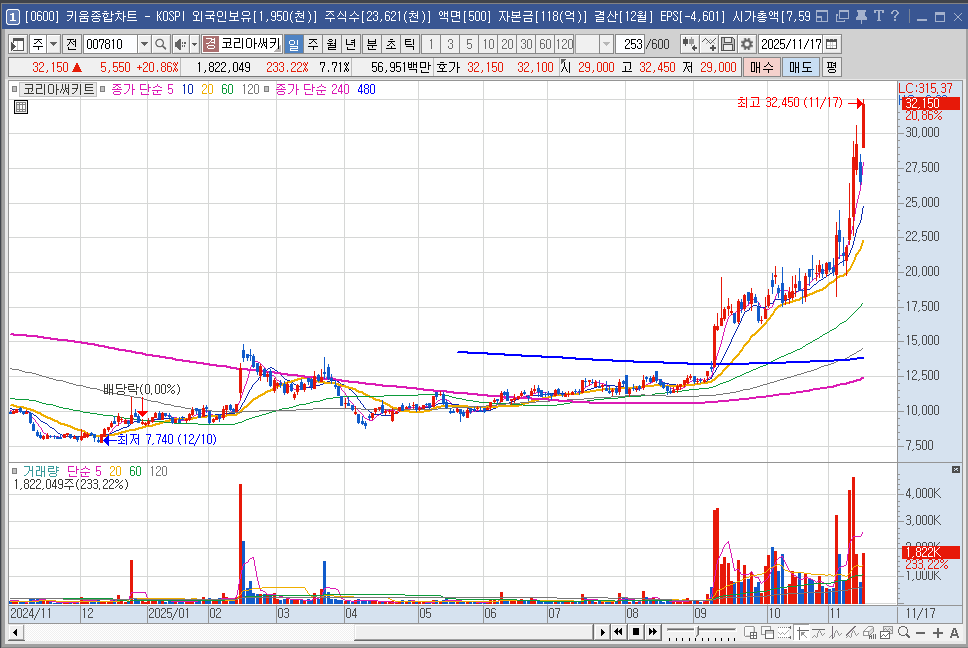968x648 pixels.
Task: Expand the stock code 007810 dropdown
Action: coord(144,44)
